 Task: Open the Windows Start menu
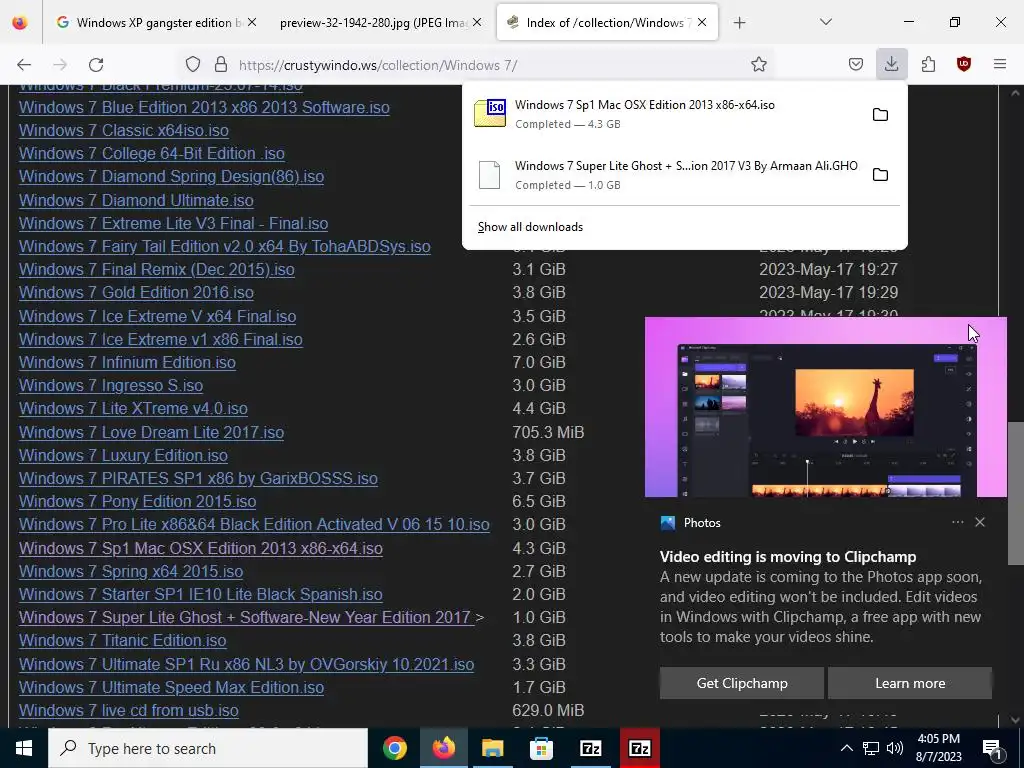tap(24, 748)
